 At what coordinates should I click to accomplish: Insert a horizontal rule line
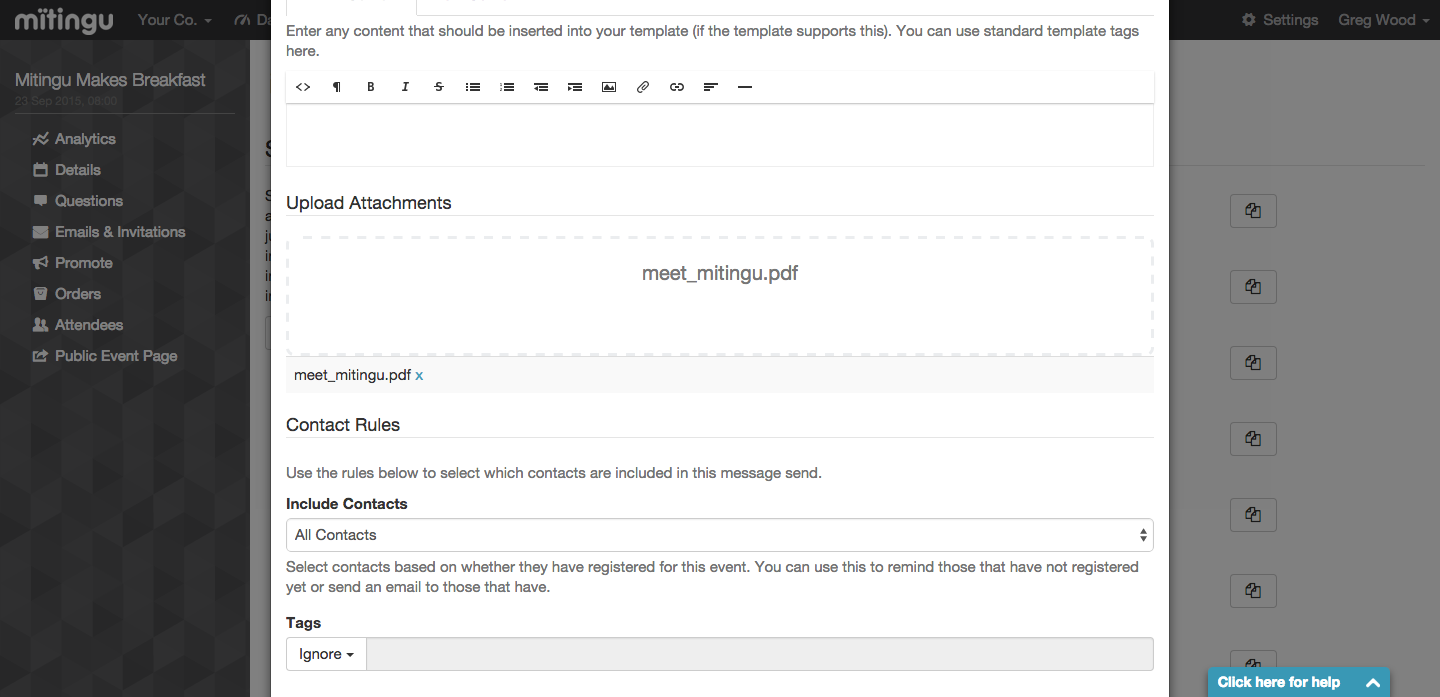(745, 87)
